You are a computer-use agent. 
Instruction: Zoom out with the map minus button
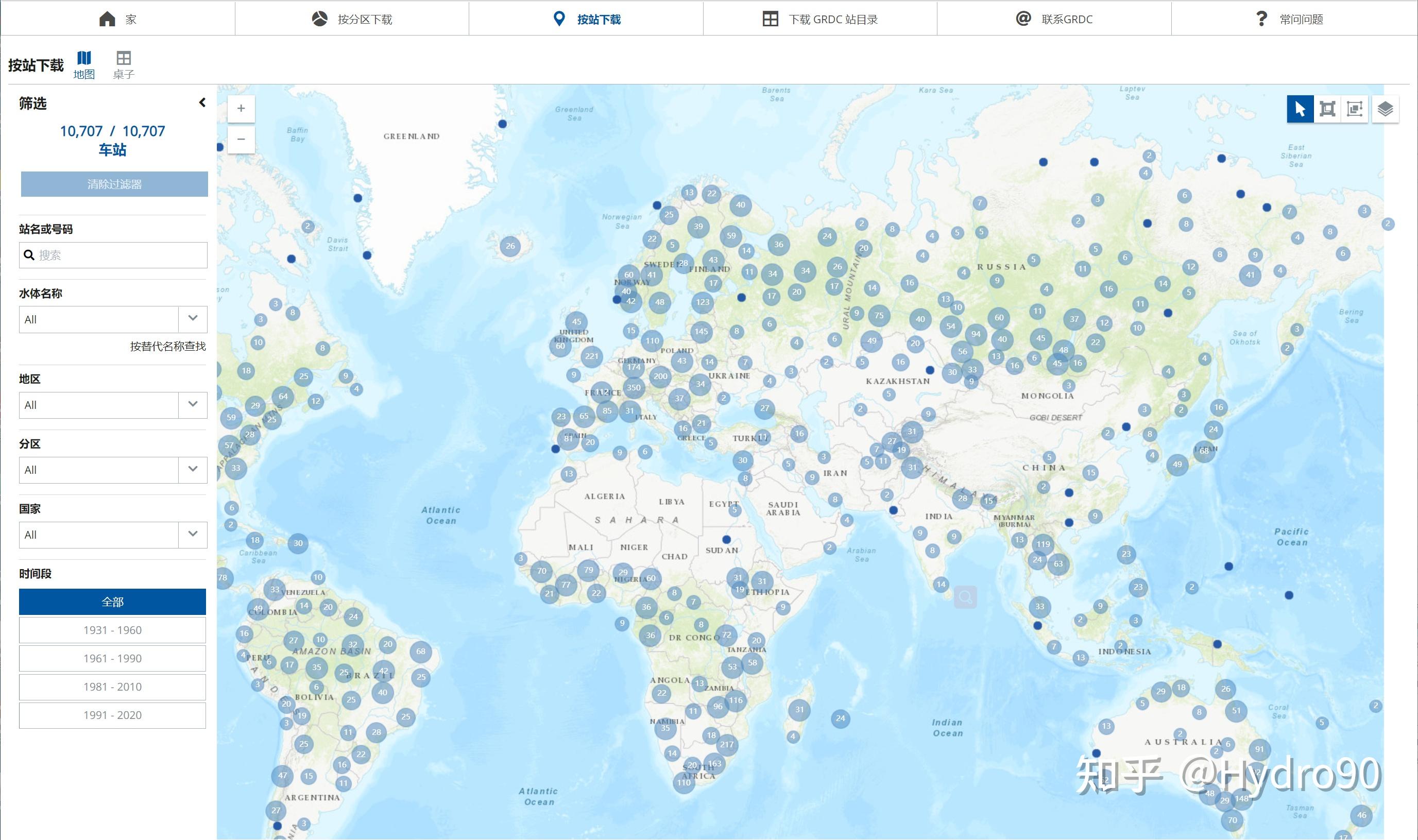tap(241, 139)
